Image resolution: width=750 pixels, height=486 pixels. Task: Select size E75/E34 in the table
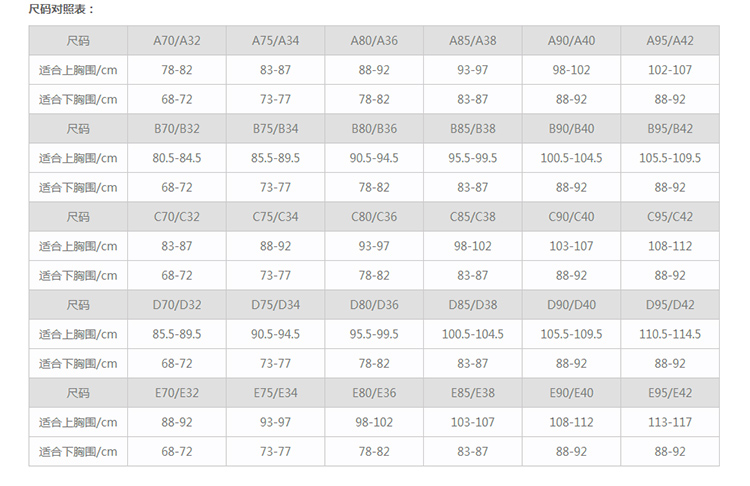(275, 393)
